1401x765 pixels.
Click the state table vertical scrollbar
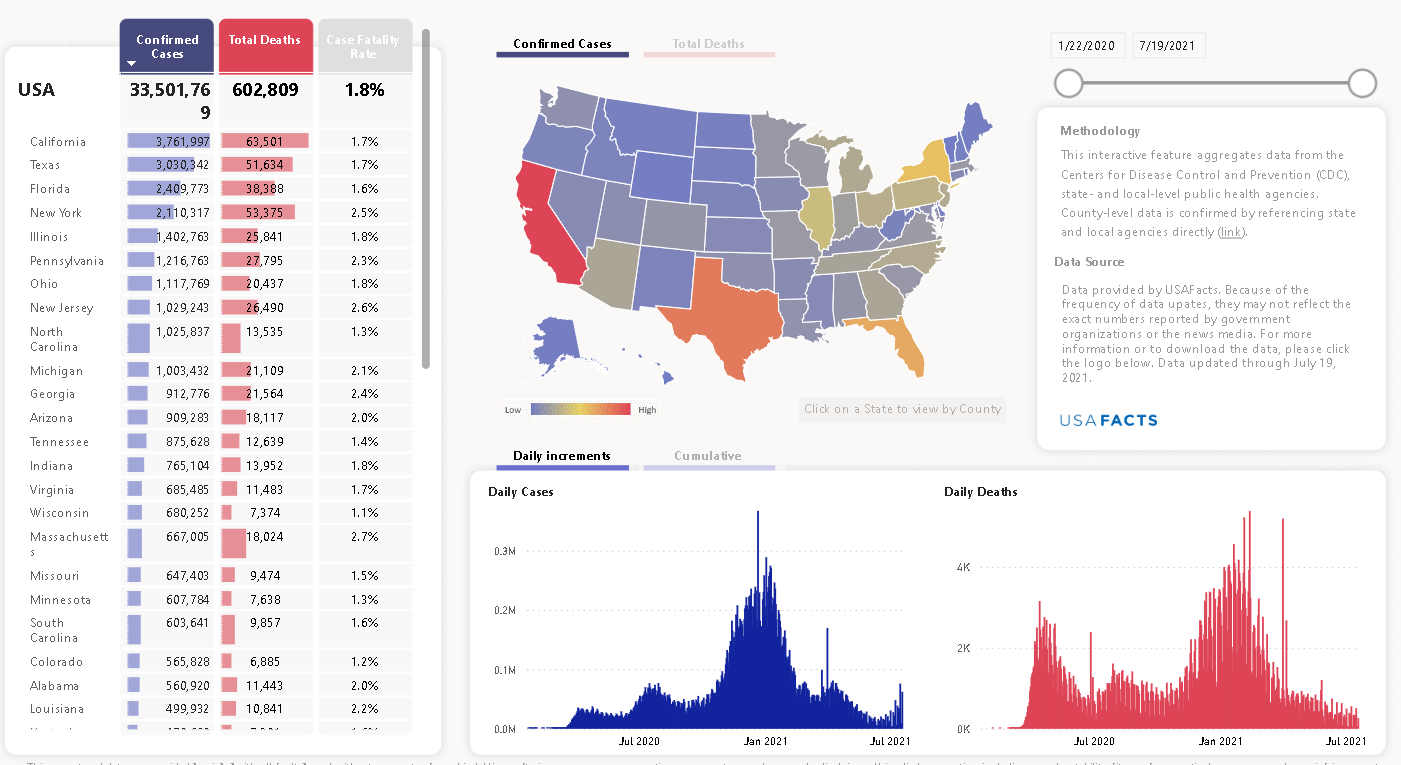click(x=426, y=200)
